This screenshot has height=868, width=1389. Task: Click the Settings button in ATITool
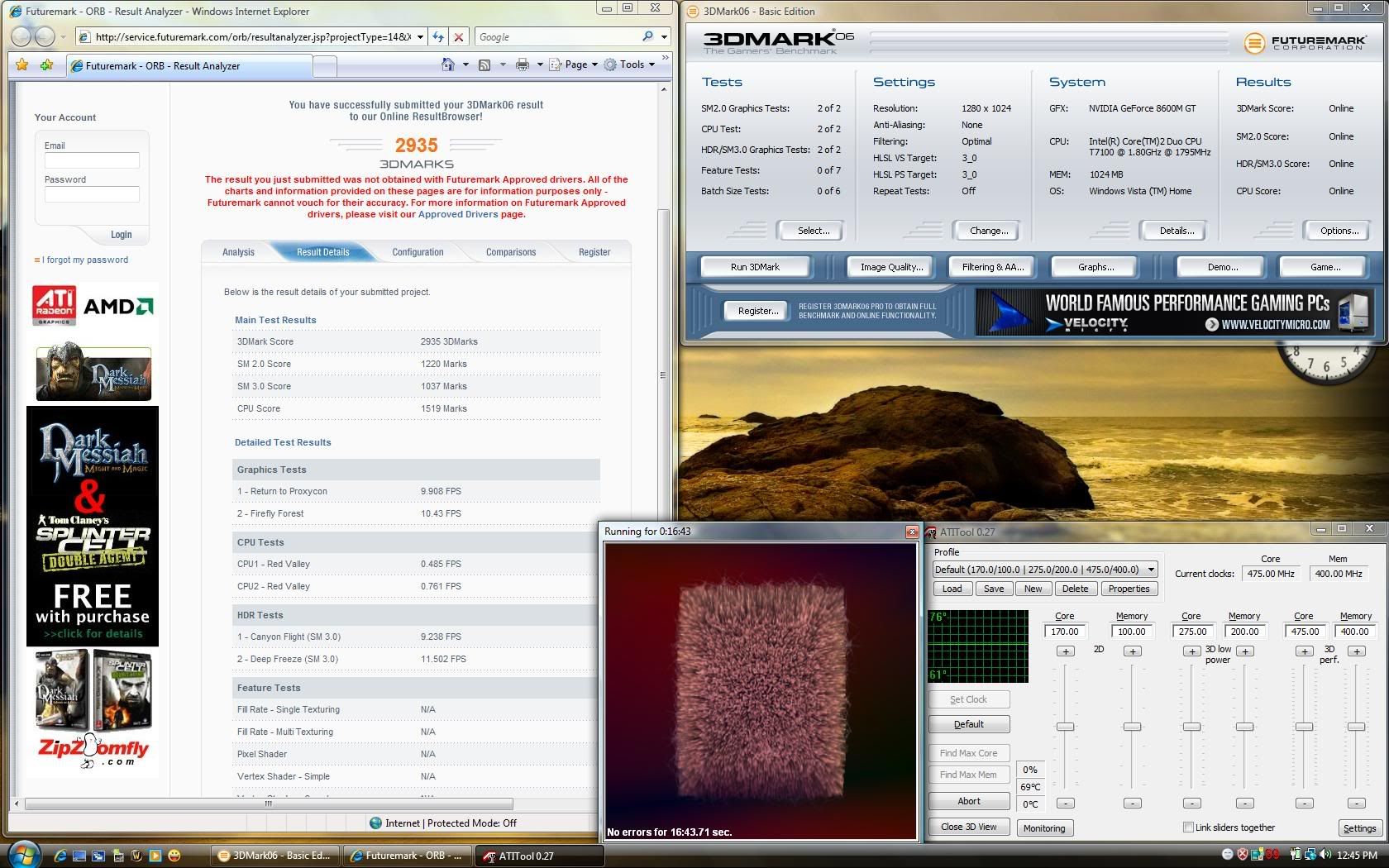click(x=1359, y=828)
